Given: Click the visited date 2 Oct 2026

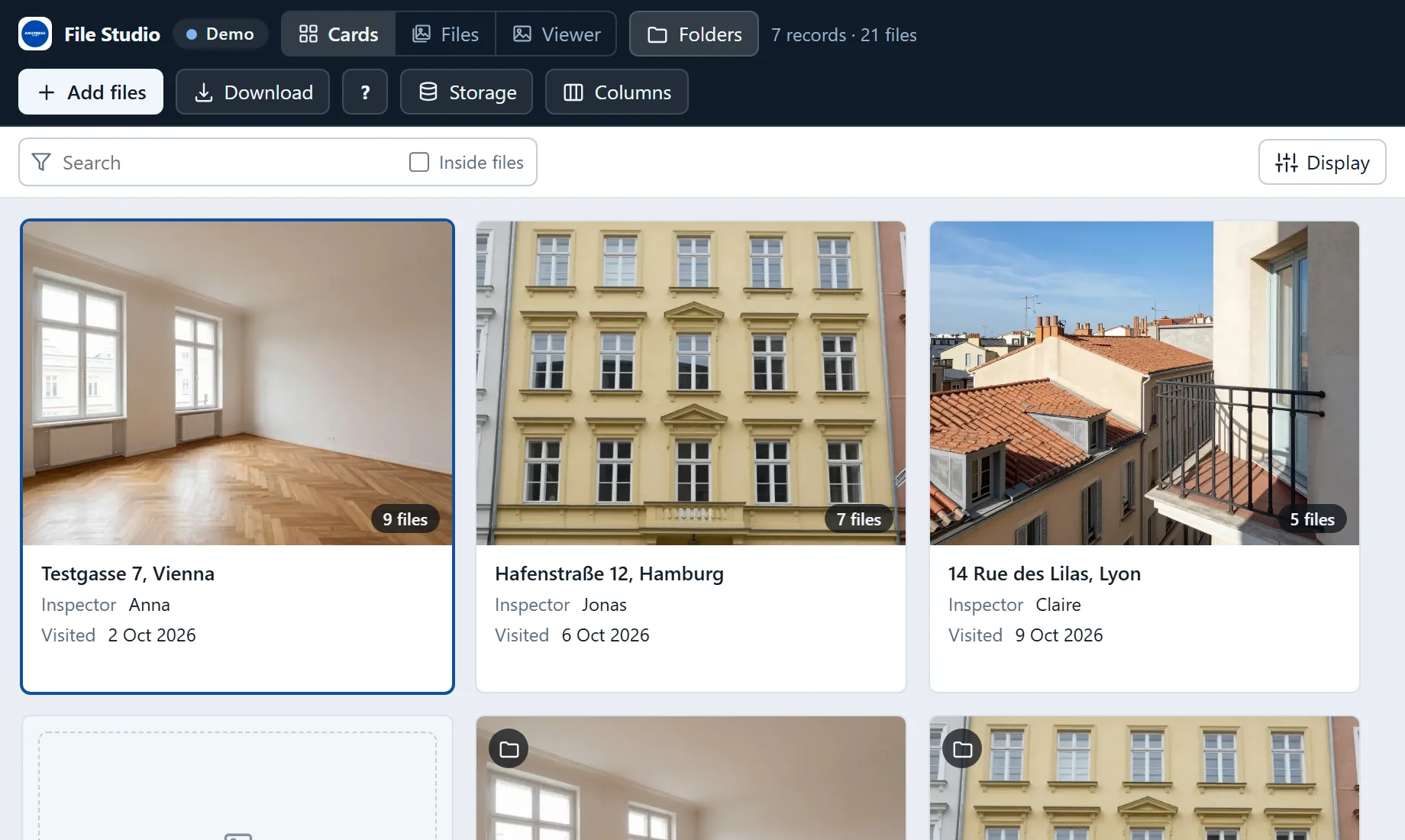Looking at the screenshot, I should pos(152,635).
